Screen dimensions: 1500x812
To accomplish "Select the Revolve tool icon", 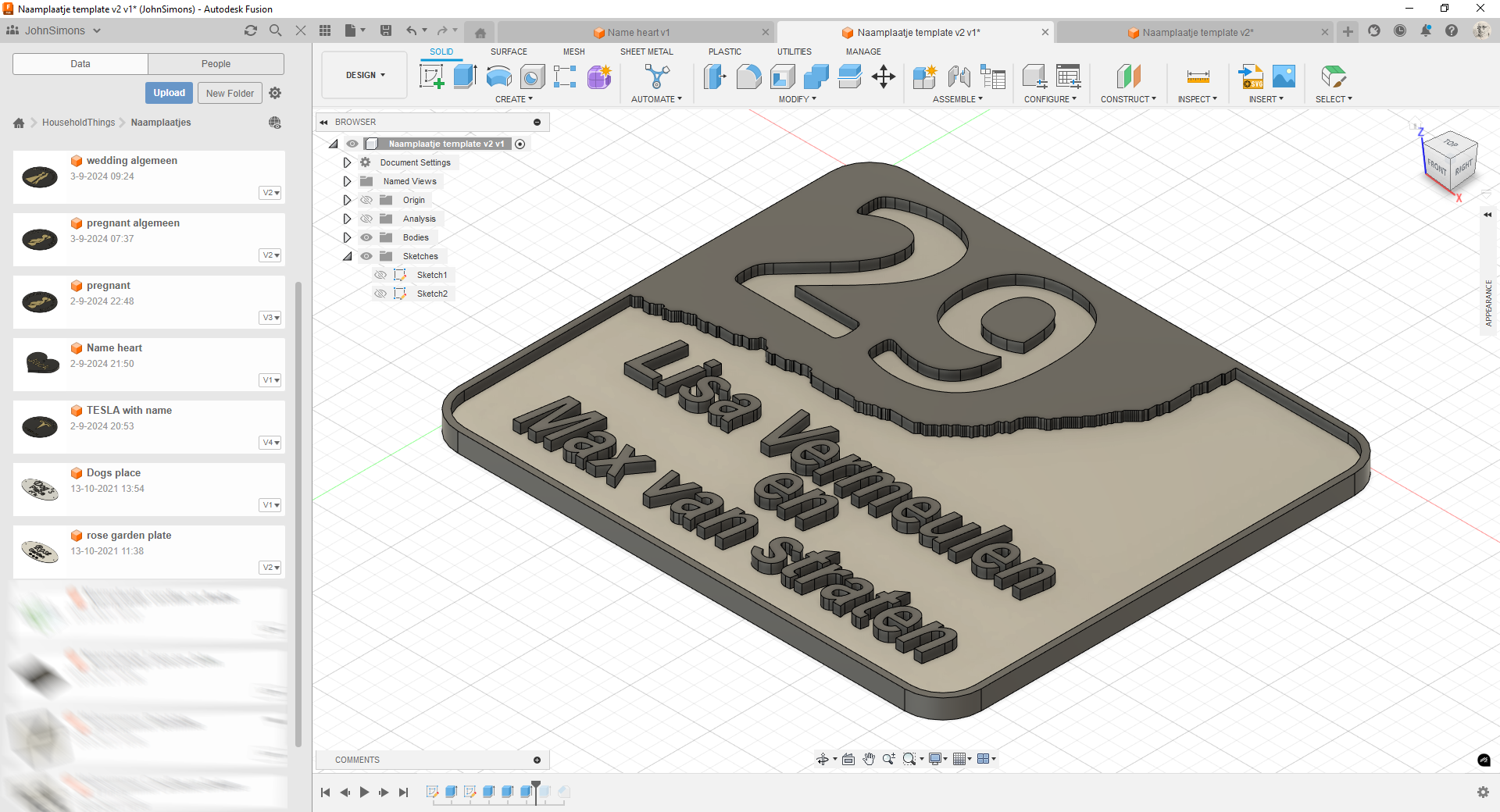I will (498, 77).
